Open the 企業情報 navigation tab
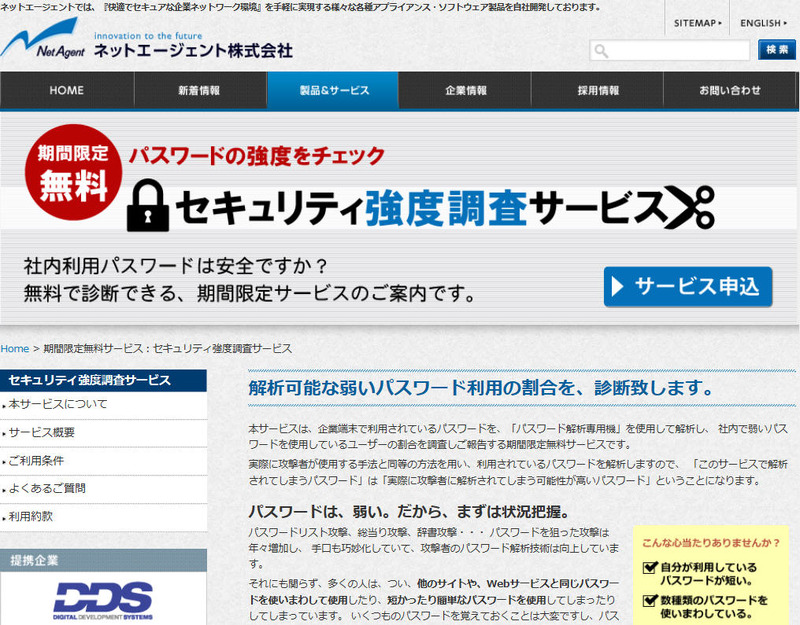Viewport: 800px width, 625px height. (x=465, y=91)
